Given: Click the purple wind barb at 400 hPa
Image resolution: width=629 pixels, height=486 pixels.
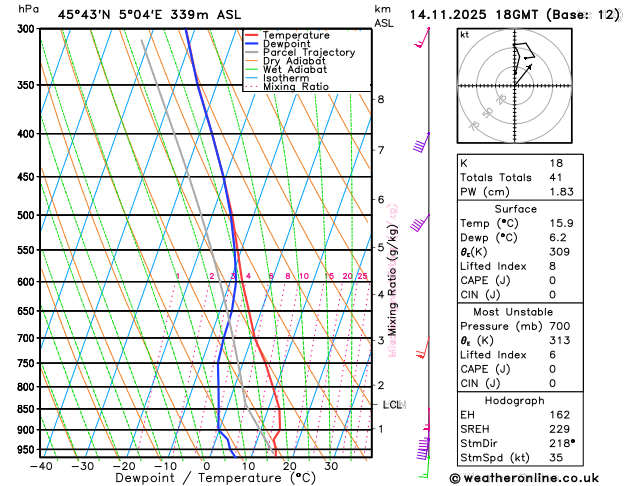Looking at the screenshot, I should (422, 142).
